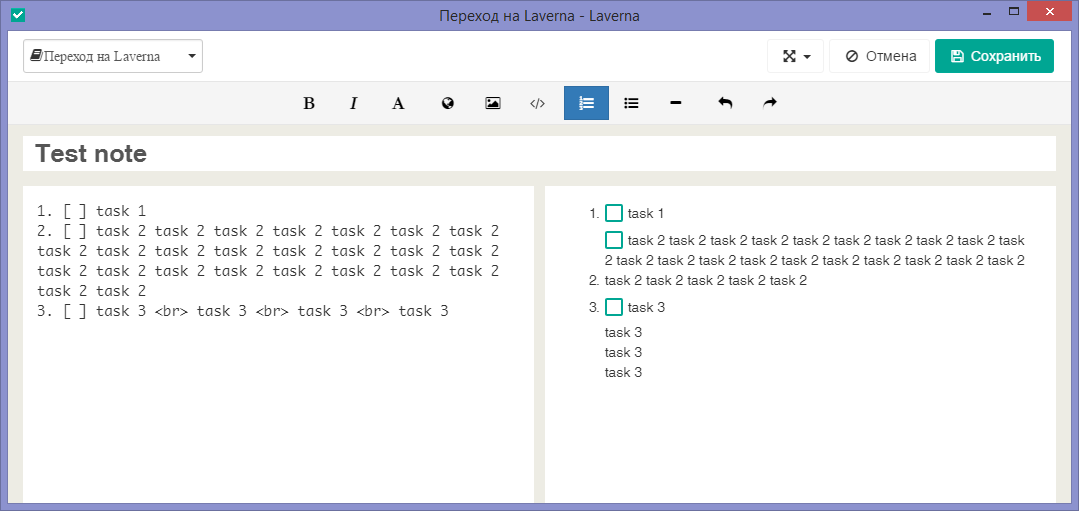The image size is (1079, 511).
Task: Apply italic formatting
Action: (x=353, y=103)
